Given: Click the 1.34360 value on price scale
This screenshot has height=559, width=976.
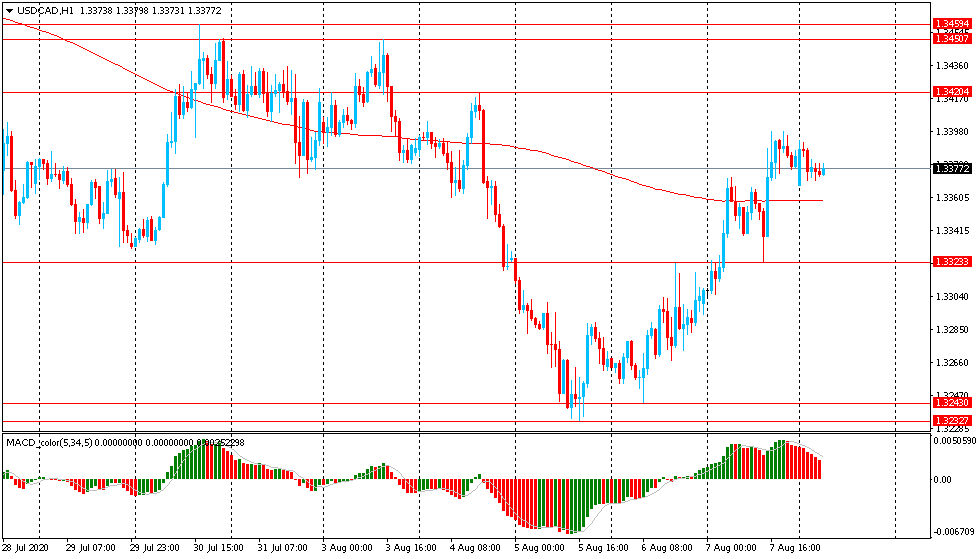Looking at the screenshot, I should 951,66.
